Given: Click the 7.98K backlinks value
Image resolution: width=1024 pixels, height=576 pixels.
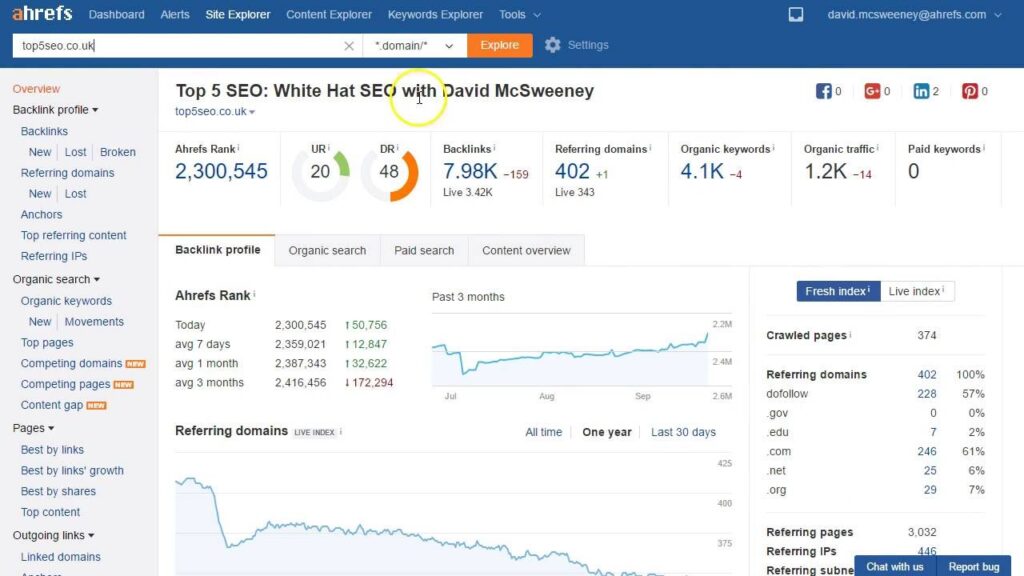Looking at the screenshot, I should (x=470, y=171).
